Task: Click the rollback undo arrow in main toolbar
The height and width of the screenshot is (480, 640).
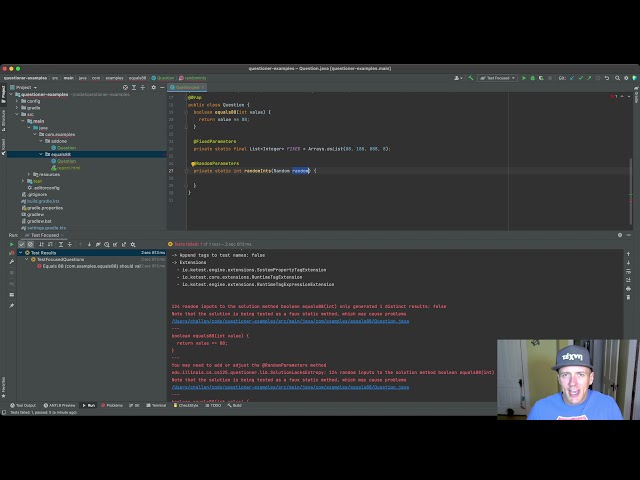Action: click(607, 78)
